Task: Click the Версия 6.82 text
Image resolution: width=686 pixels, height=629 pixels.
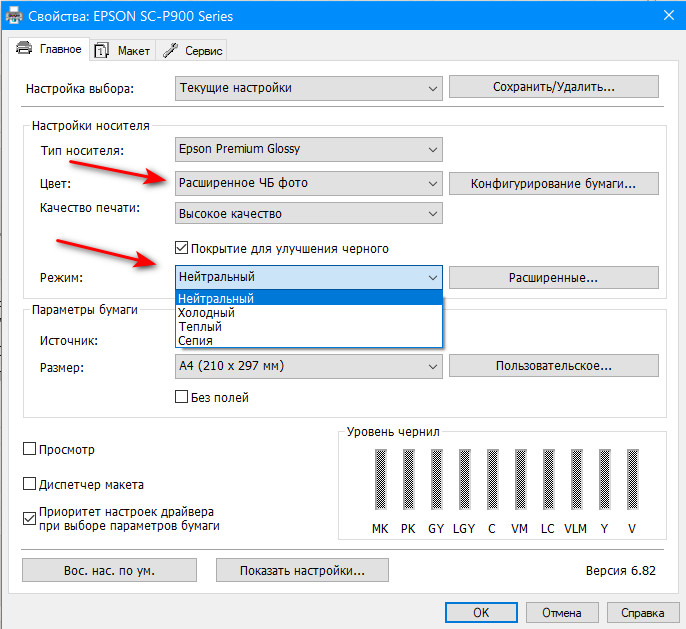Action: point(621,570)
